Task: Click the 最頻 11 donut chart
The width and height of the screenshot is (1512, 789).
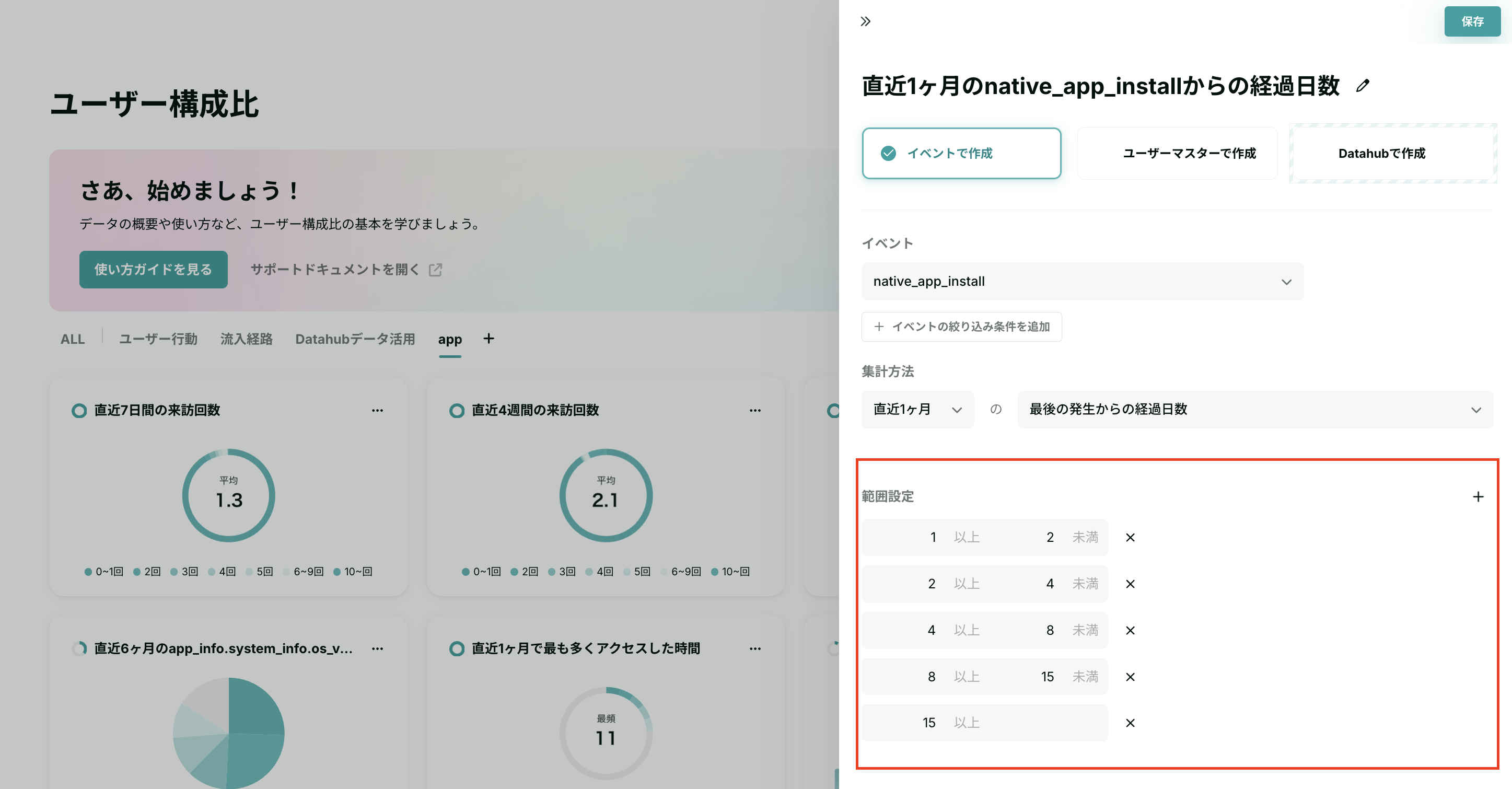Action: (x=606, y=733)
